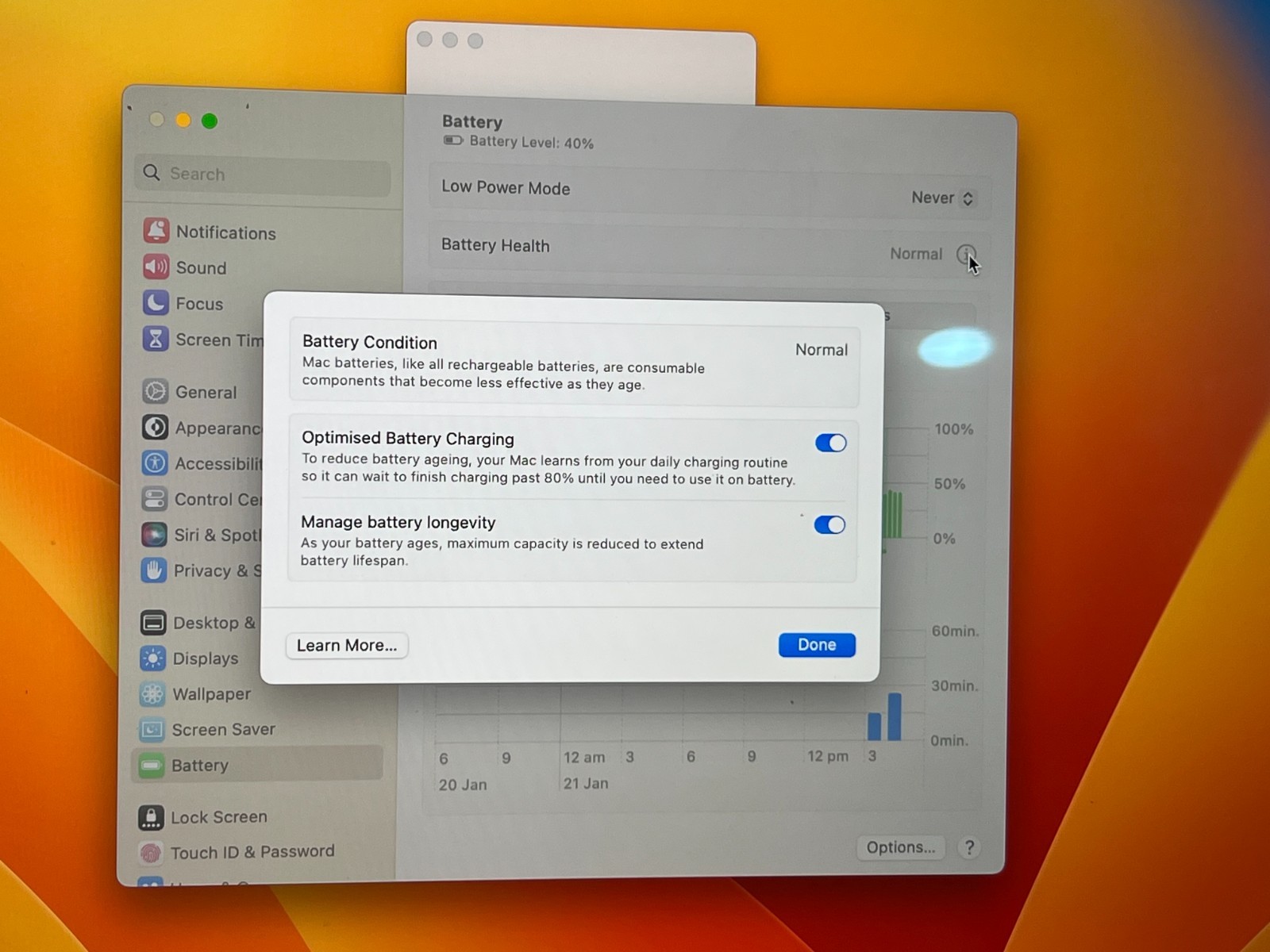The height and width of the screenshot is (952, 1270).
Task: Click the "Battery Level: 40%" text
Action: [x=531, y=142]
